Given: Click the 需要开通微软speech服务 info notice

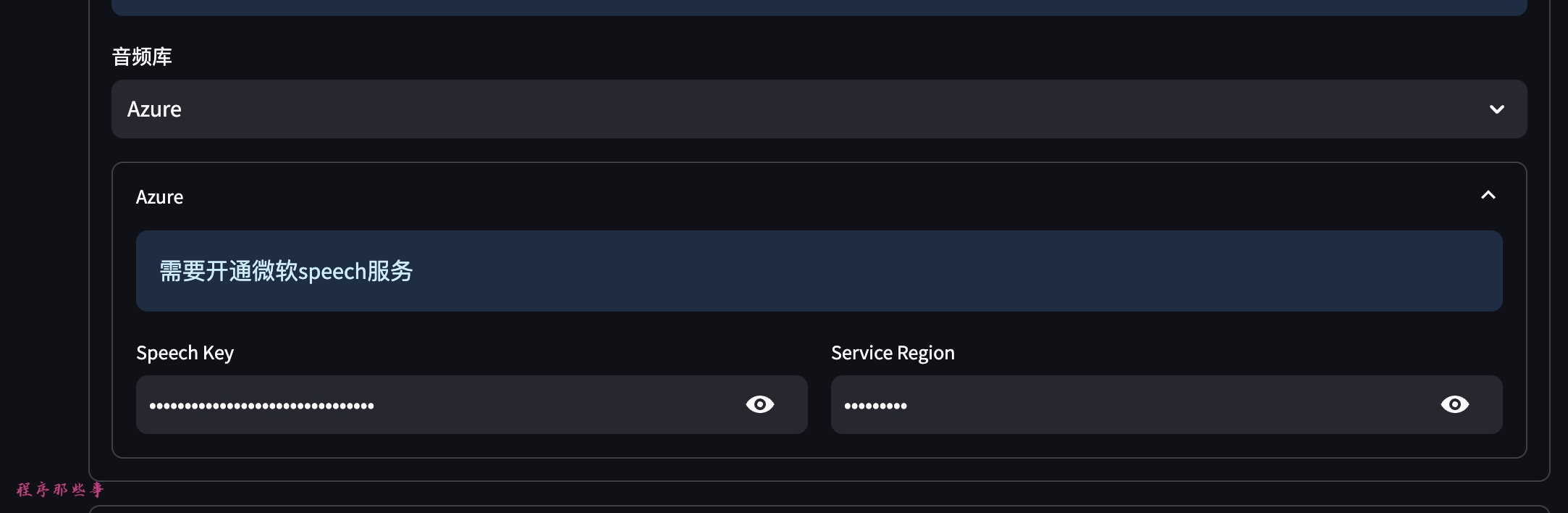Looking at the screenshot, I should pos(286,271).
